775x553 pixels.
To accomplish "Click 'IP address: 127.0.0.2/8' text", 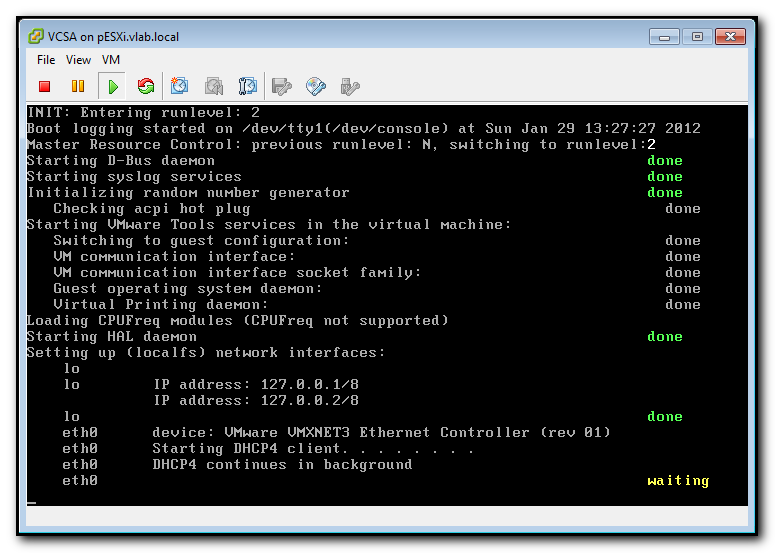I will [256, 400].
